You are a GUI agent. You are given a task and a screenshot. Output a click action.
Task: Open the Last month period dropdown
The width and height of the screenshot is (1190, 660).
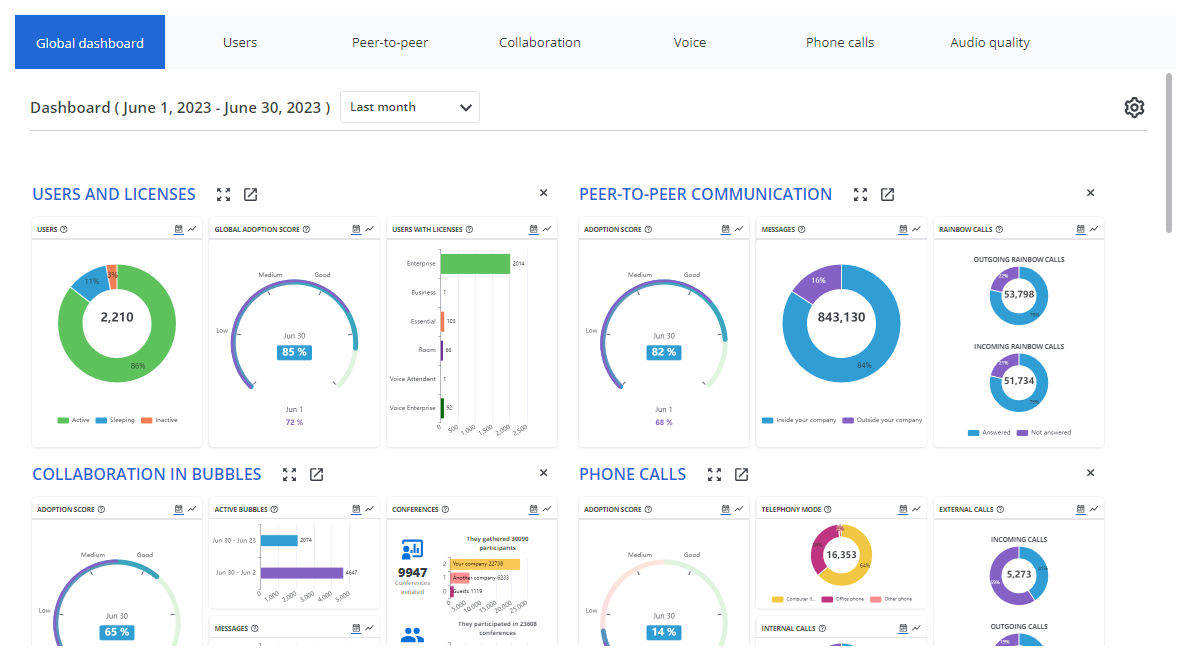410,107
